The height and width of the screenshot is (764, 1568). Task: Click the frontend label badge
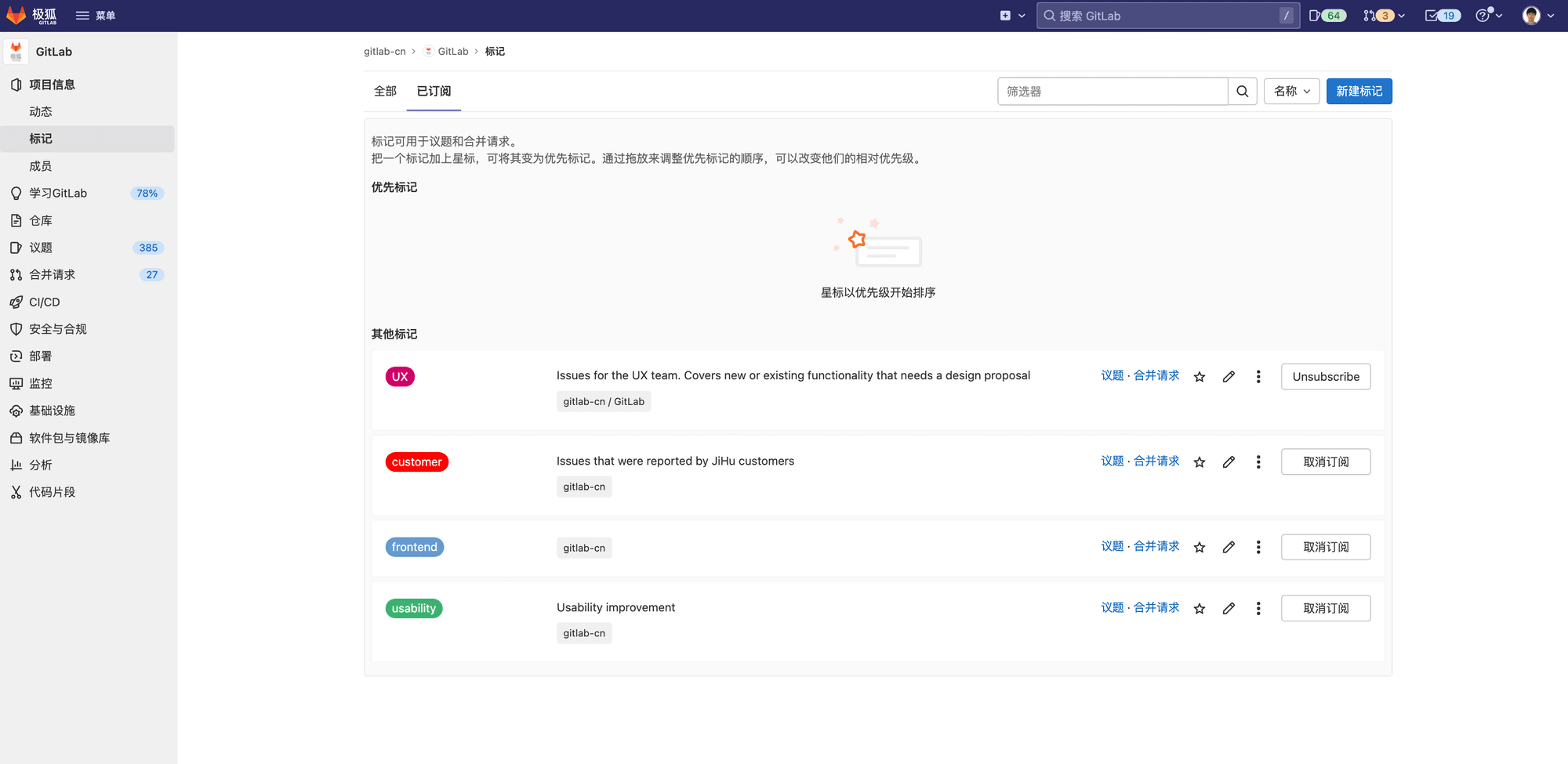coord(415,547)
